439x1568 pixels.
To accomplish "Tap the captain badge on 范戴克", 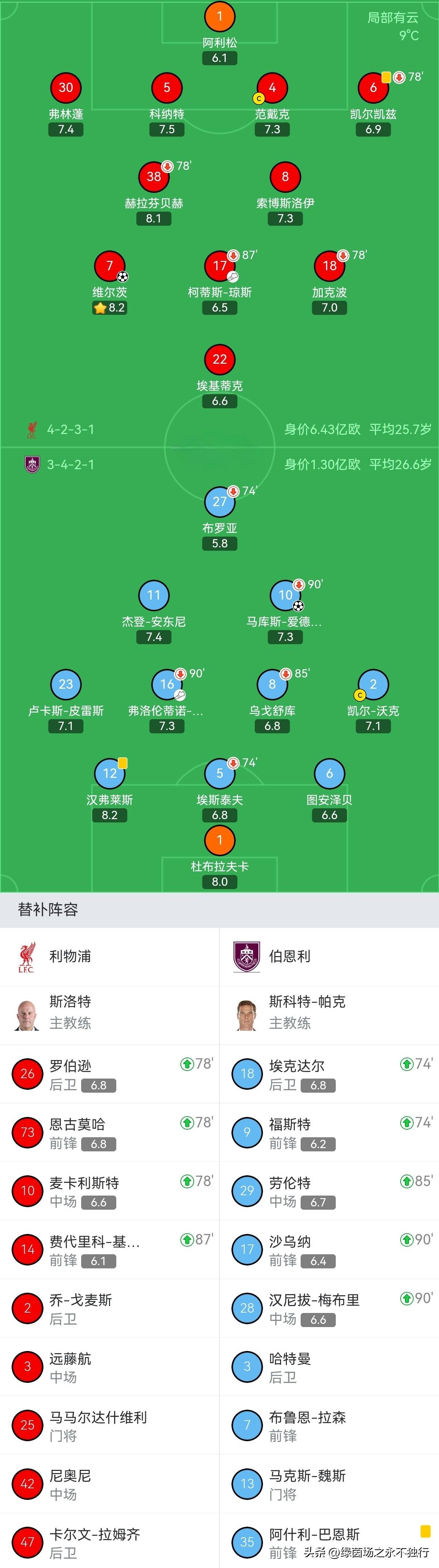I will pos(259,98).
